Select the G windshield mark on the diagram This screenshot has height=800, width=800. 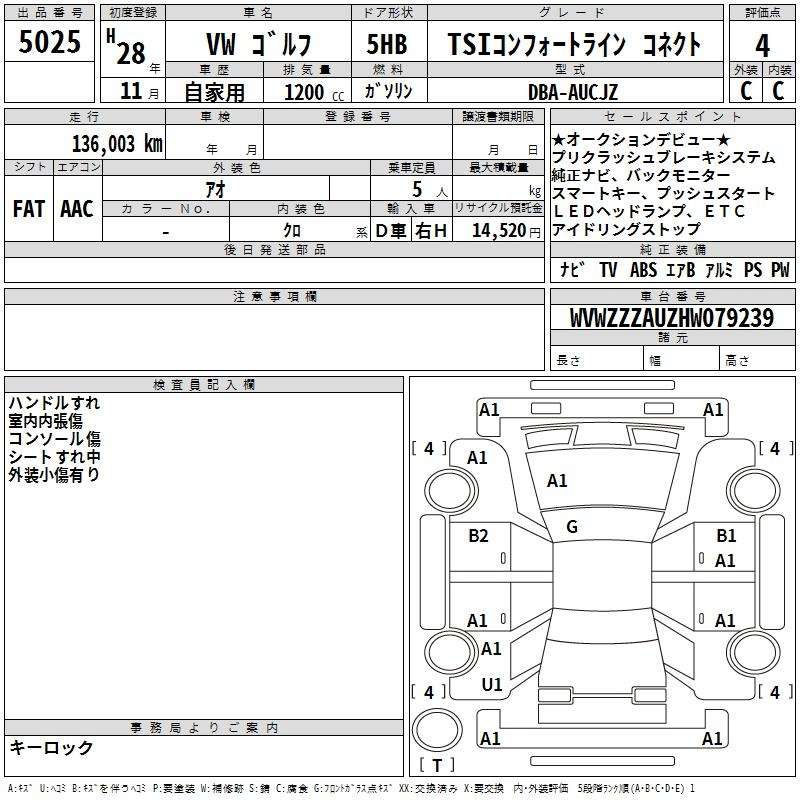[572, 527]
